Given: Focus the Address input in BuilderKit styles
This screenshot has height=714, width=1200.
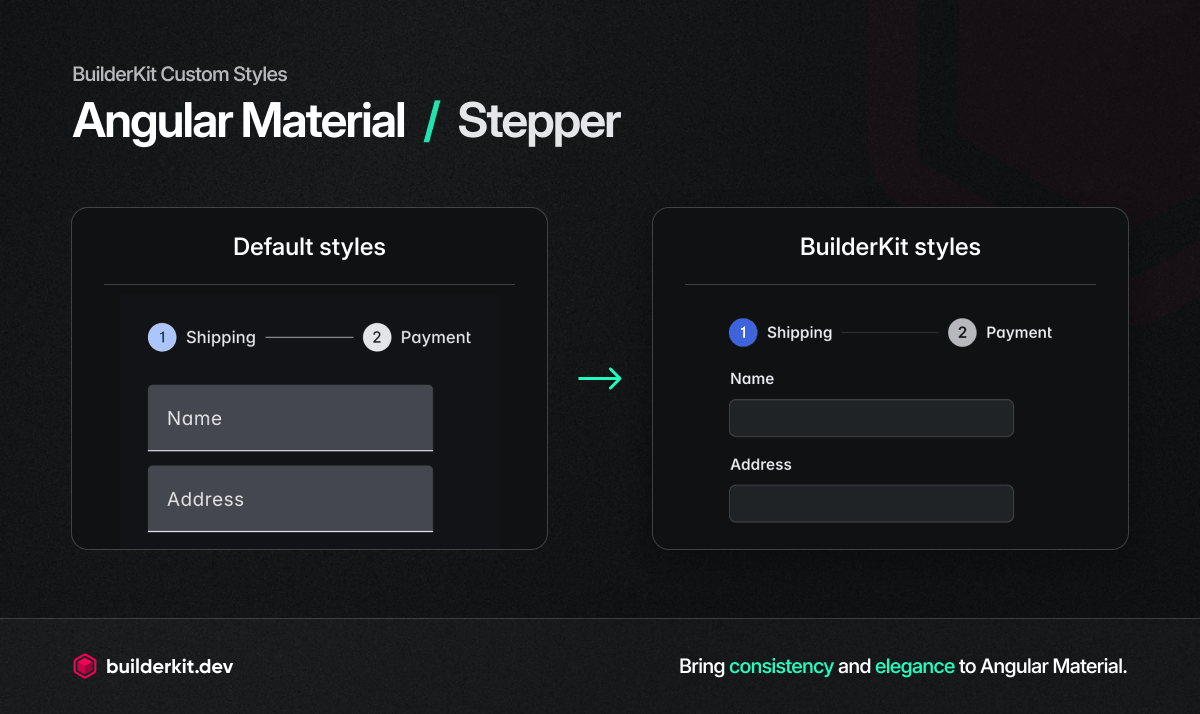Looking at the screenshot, I should 871,503.
